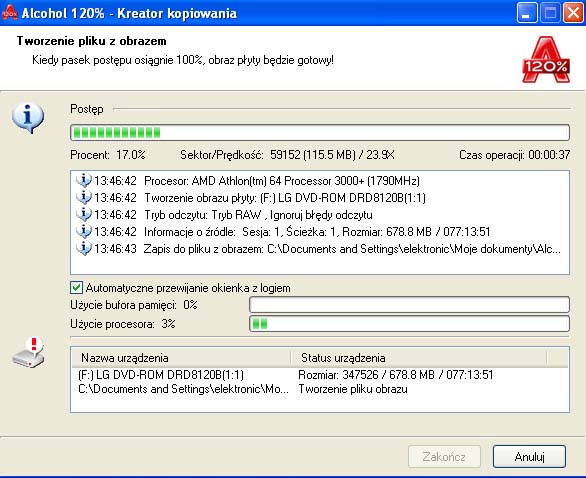Minimize the Kreator kopiowania window

(x=526, y=13)
